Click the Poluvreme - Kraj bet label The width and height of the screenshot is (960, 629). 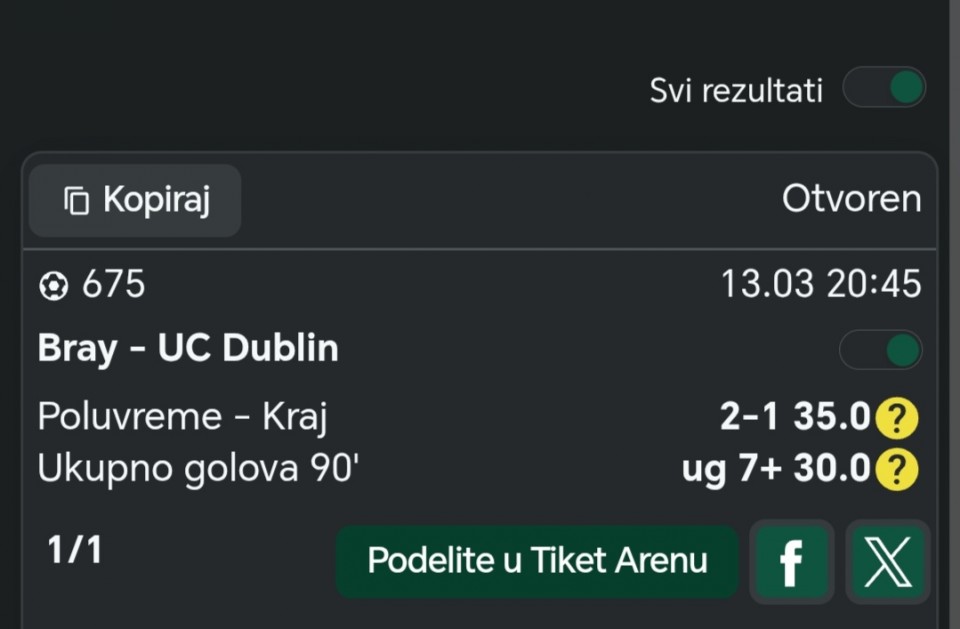coord(182,416)
